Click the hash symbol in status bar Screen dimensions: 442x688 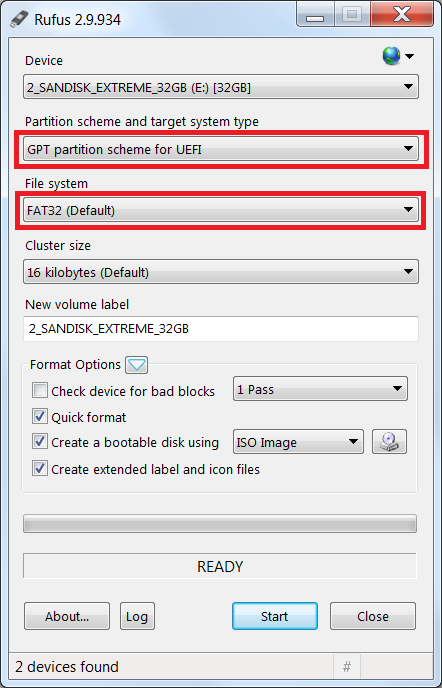[x=347, y=667]
